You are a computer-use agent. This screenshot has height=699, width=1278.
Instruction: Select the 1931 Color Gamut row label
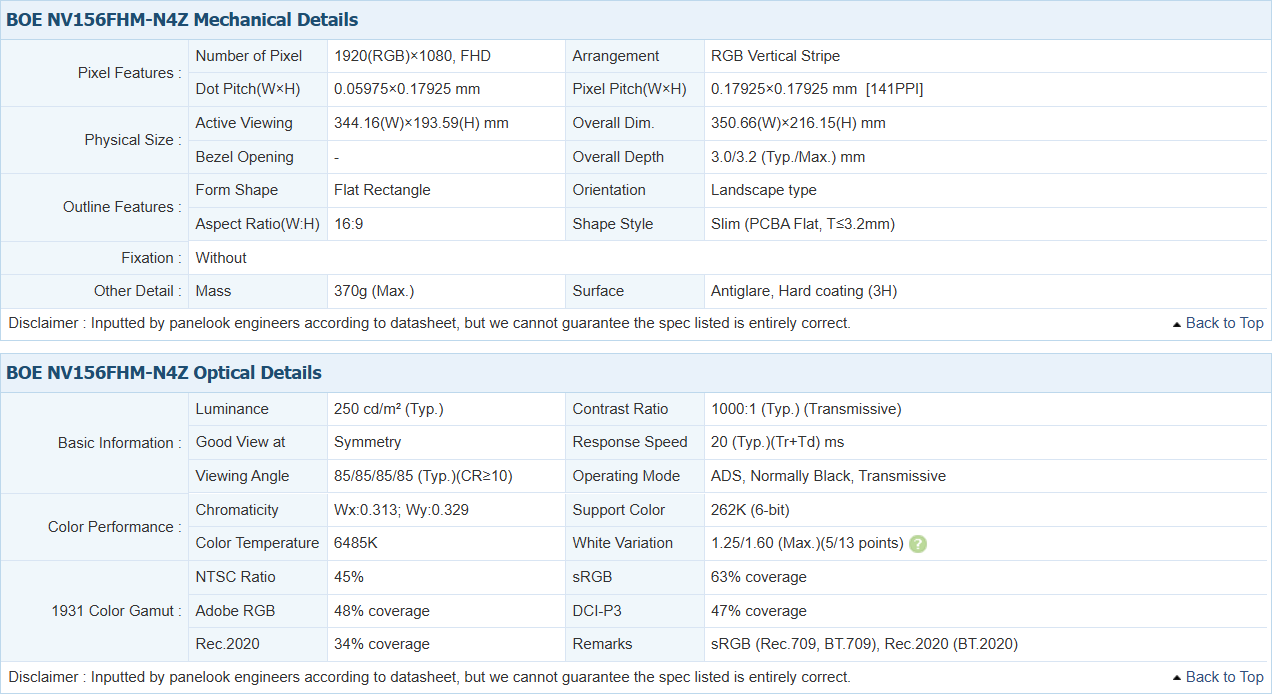[x=116, y=610]
